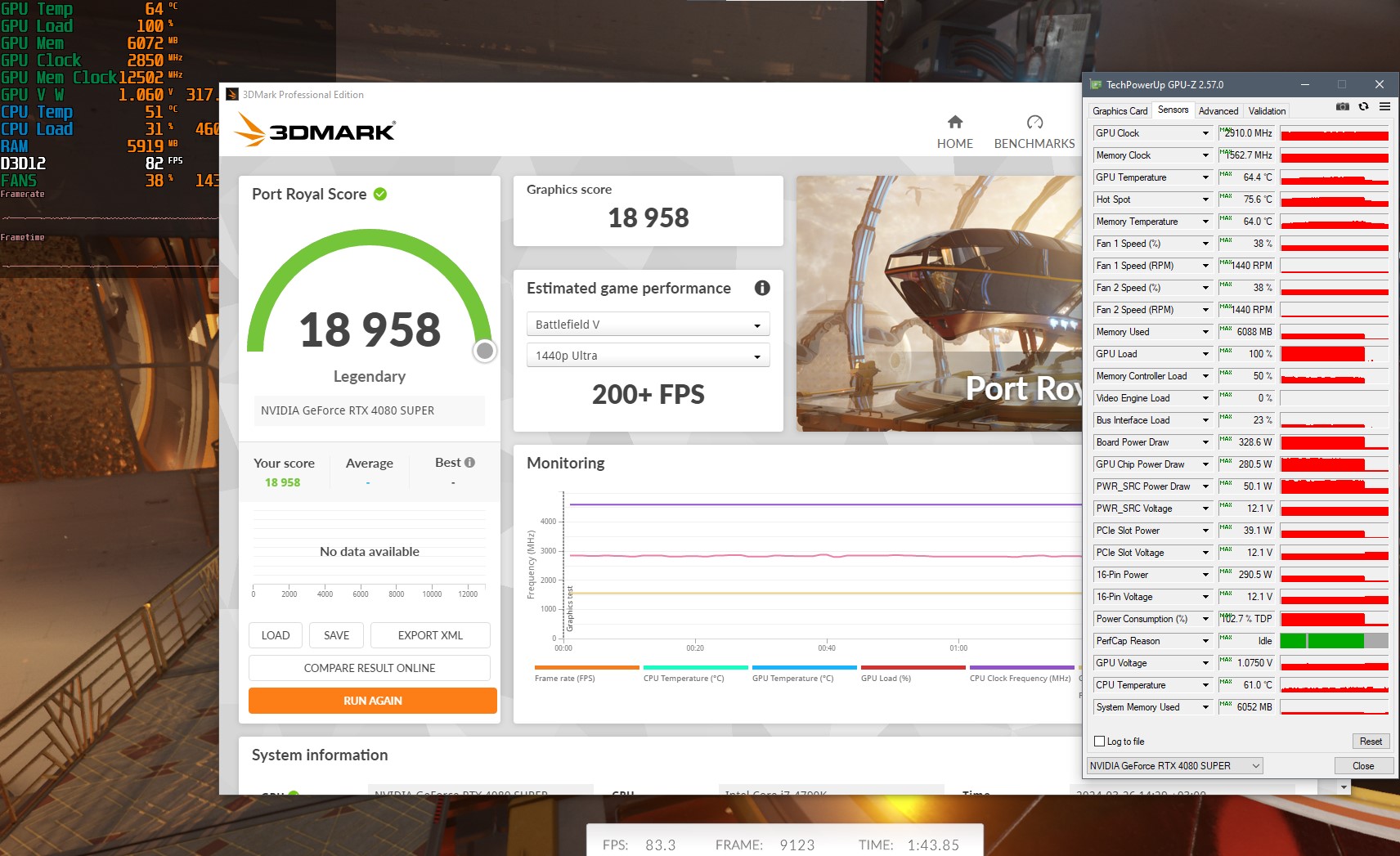Click the orange RUN AGAIN button
1400x856 pixels.
click(373, 701)
